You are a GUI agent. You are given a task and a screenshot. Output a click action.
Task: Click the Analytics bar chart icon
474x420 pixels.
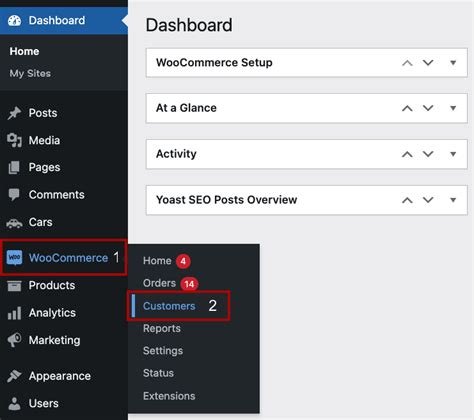pos(14,313)
